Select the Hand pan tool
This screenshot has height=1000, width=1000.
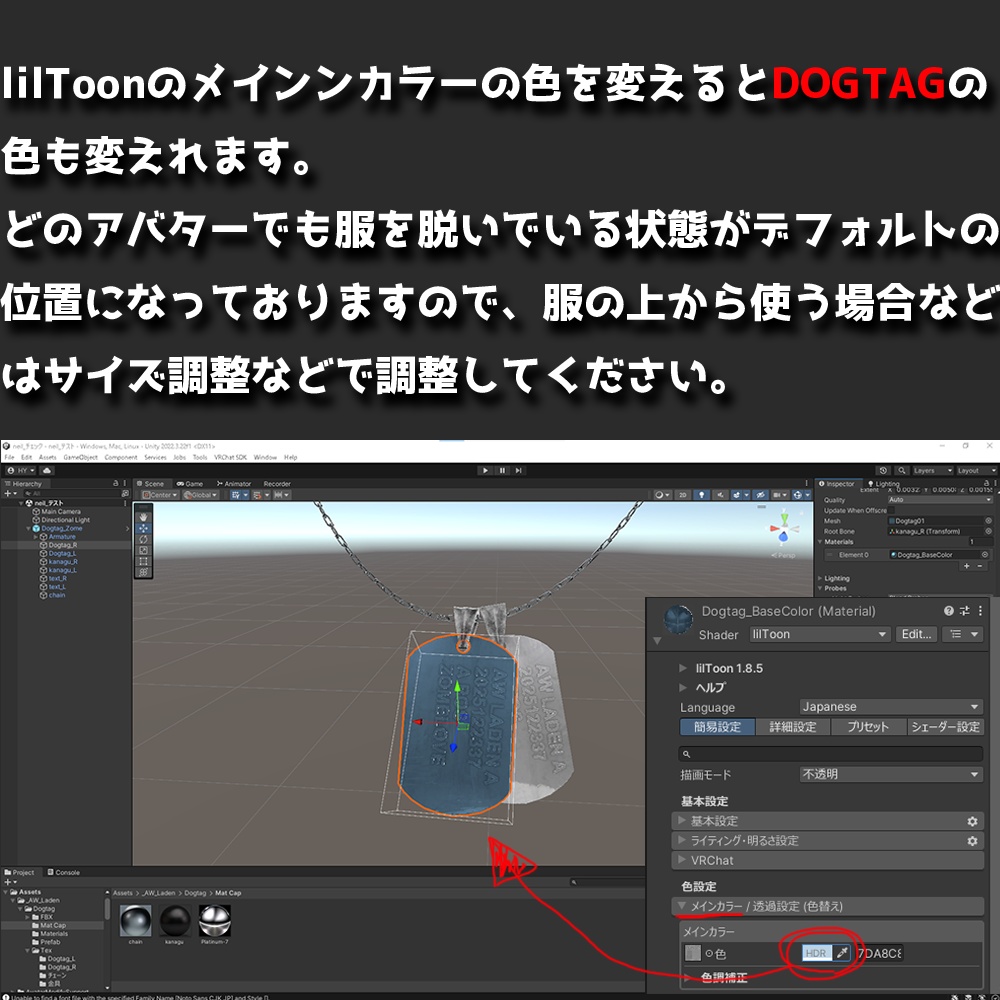[144, 516]
